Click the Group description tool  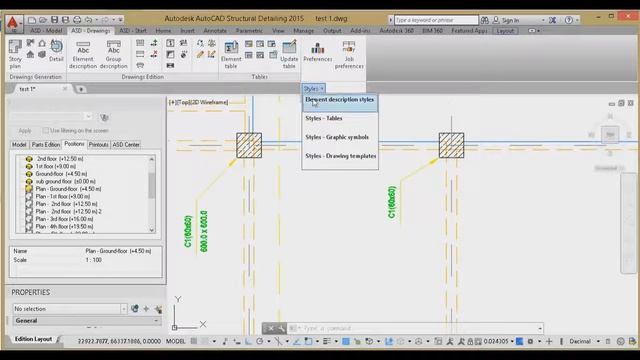[113, 54]
